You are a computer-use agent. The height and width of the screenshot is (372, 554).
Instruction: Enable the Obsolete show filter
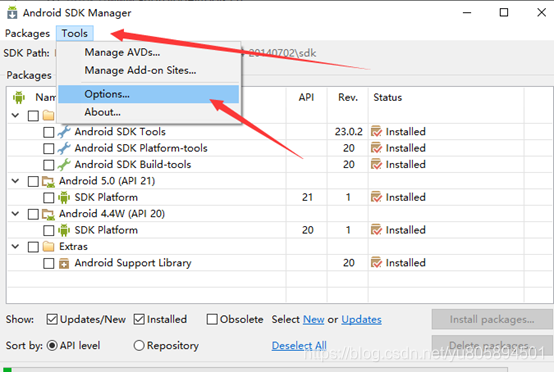point(212,319)
